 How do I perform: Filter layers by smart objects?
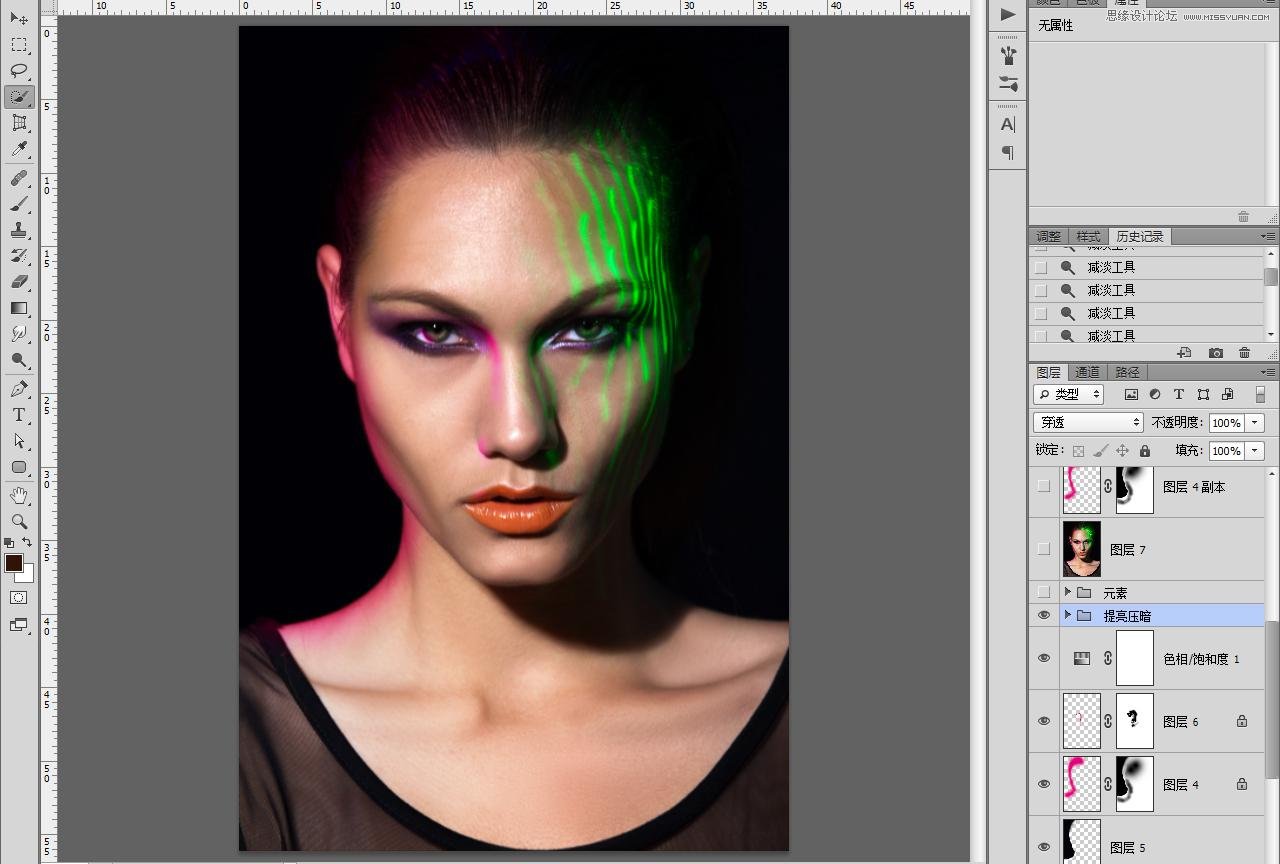tap(1228, 394)
